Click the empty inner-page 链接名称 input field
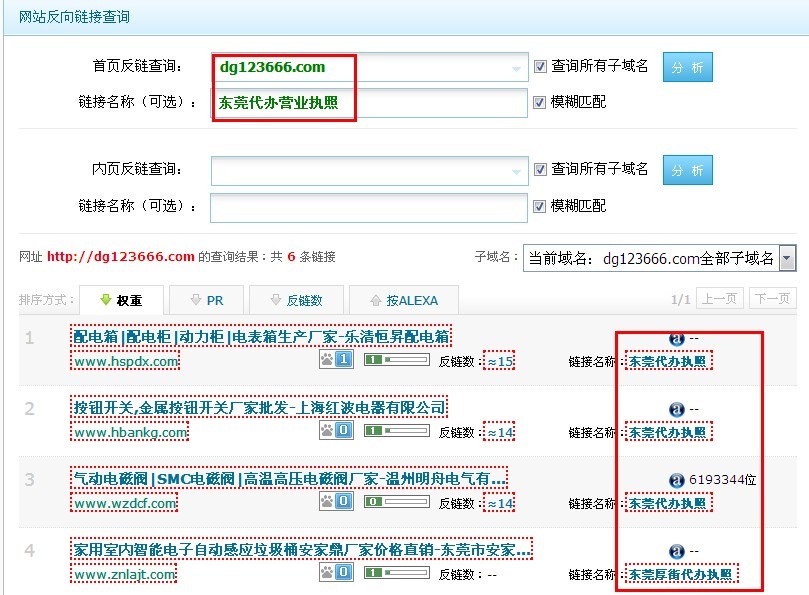The width and height of the screenshot is (809, 595). (x=370, y=207)
